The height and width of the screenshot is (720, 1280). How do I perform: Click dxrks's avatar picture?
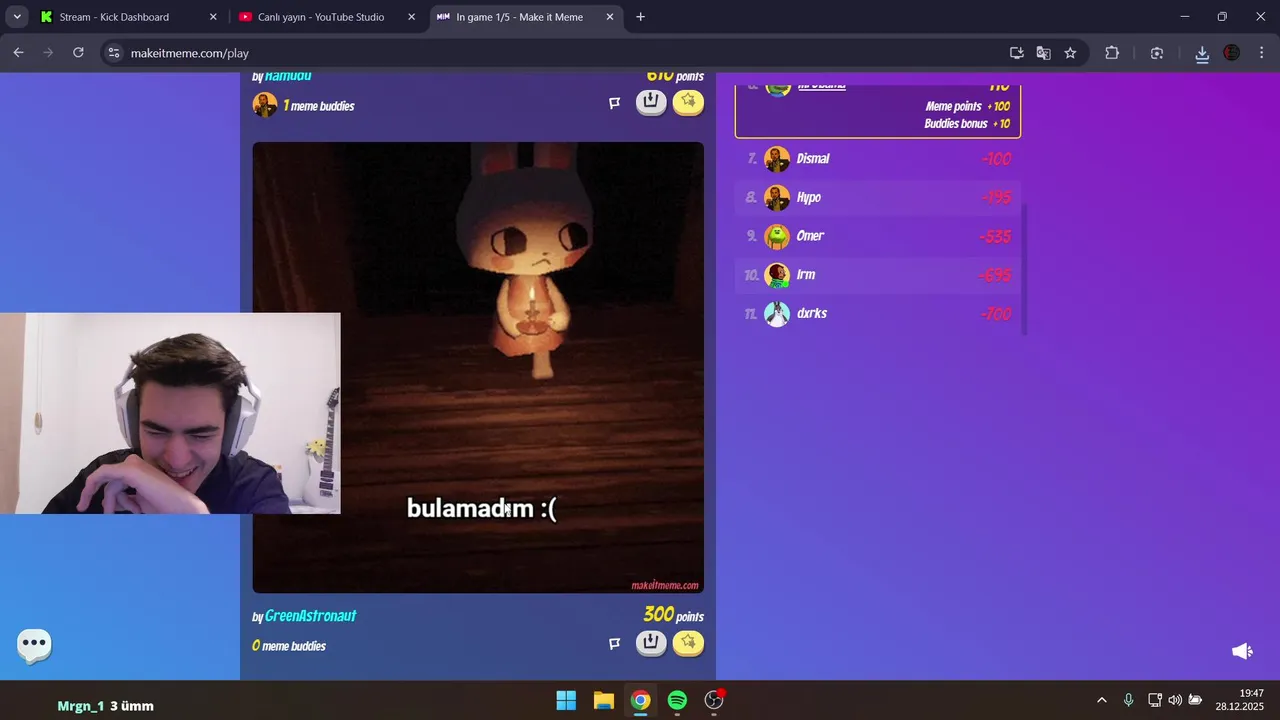(777, 314)
